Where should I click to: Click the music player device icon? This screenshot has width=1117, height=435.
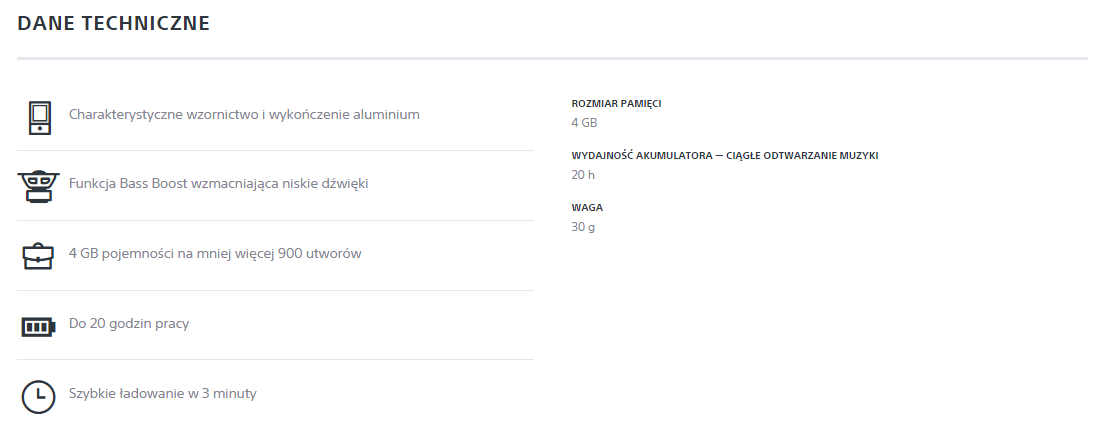point(39,117)
